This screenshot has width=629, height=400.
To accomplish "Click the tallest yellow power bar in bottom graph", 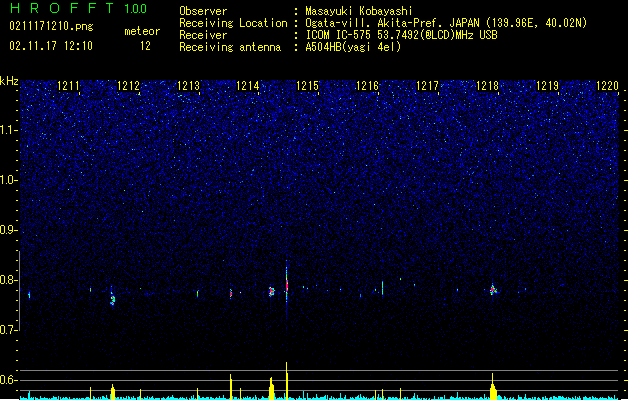I will 286,380.
